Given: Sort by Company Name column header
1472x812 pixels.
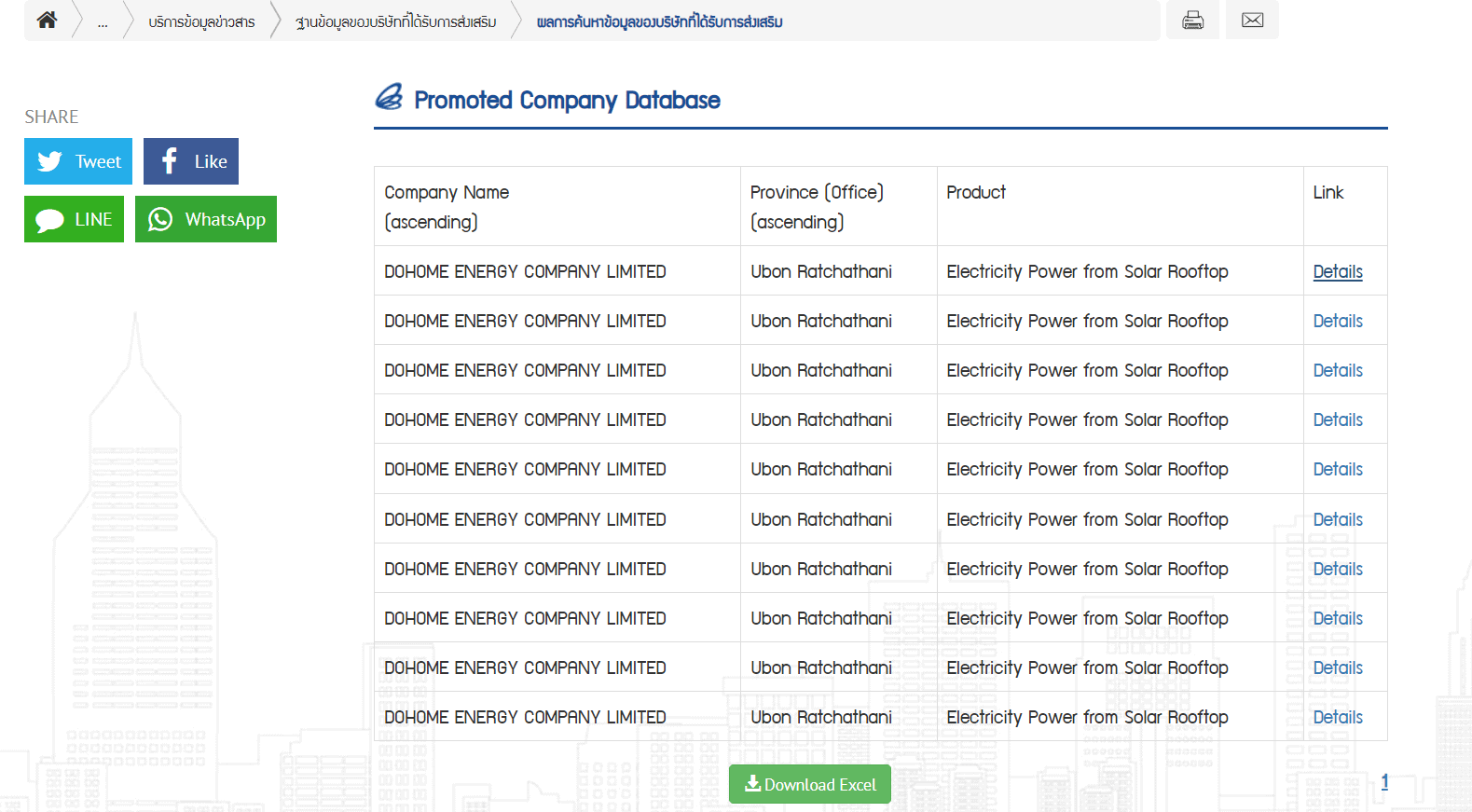Looking at the screenshot, I should [447, 206].
